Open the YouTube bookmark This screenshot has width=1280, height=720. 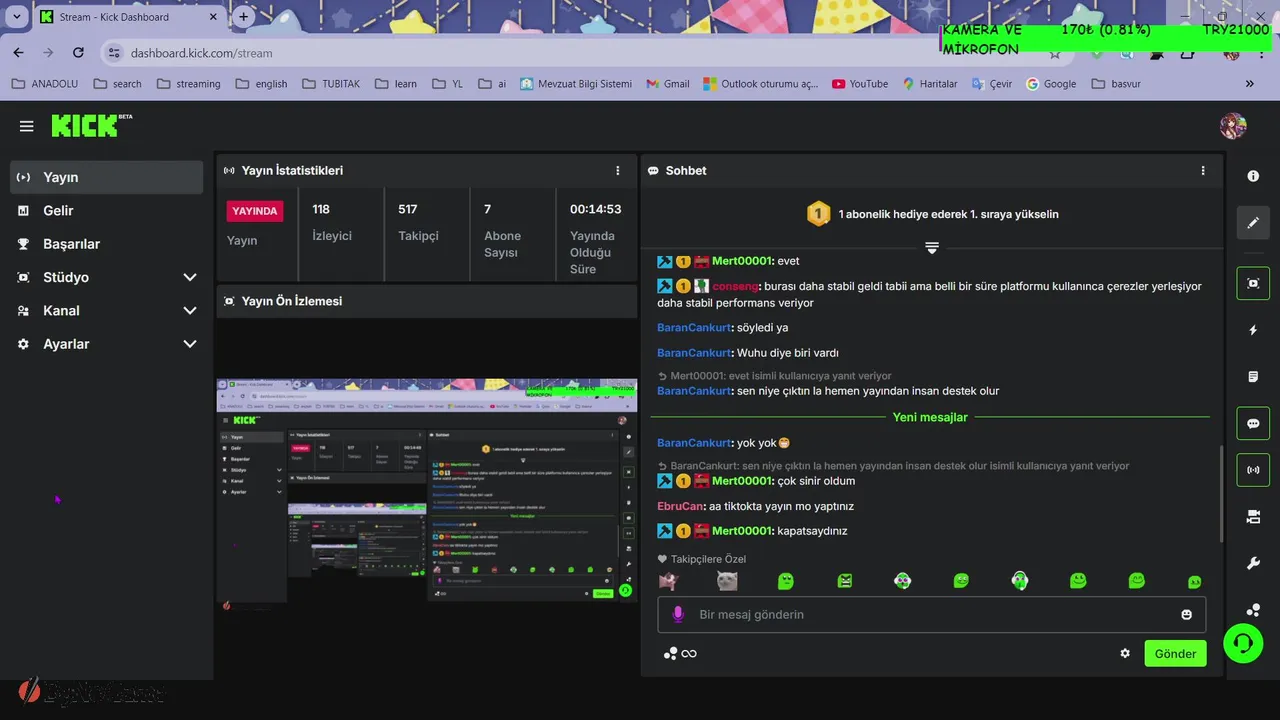[860, 84]
